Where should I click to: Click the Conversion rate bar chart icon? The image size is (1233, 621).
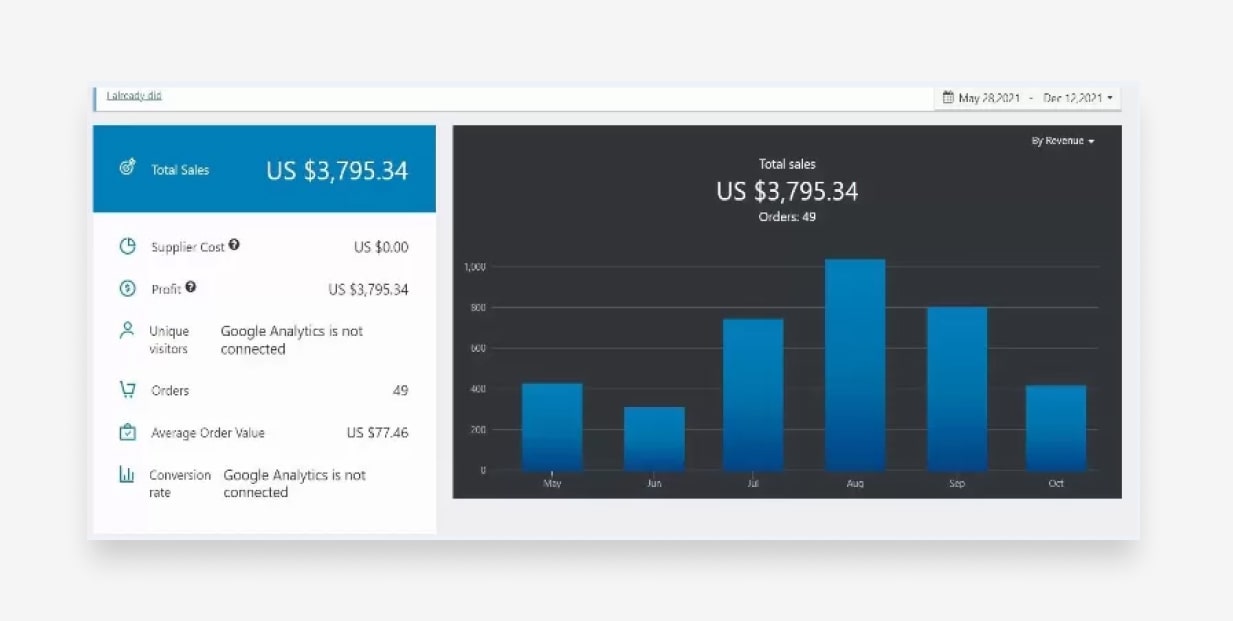point(127,475)
